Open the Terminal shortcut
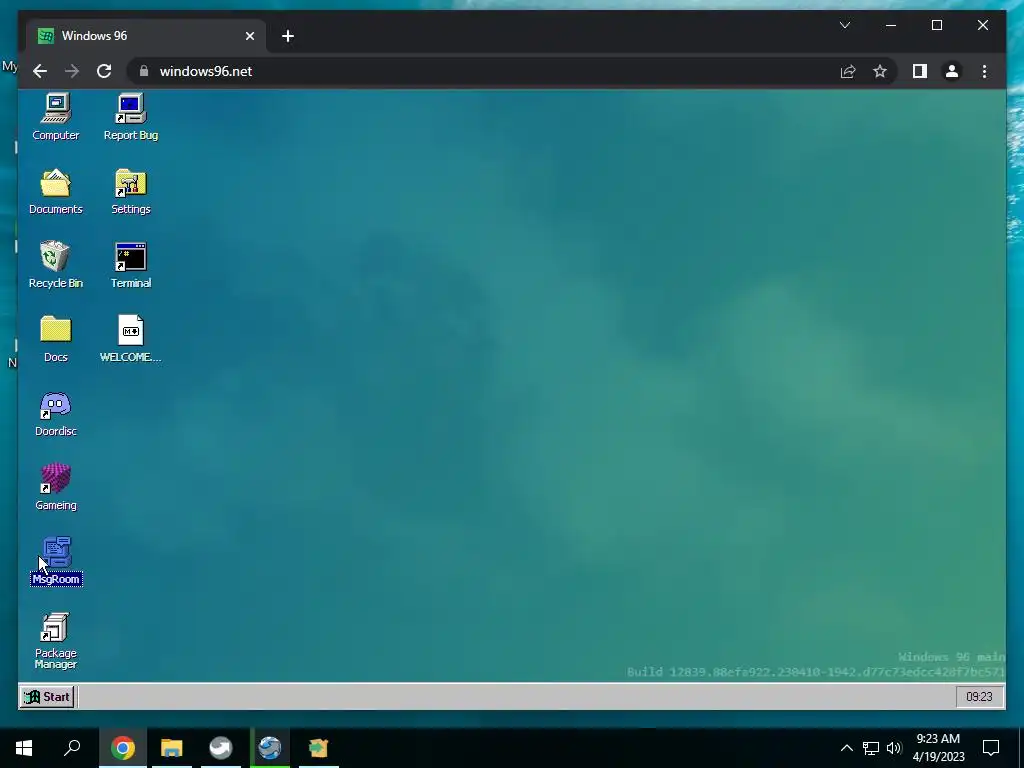Screen dimensions: 1024x768 [131, 265]
